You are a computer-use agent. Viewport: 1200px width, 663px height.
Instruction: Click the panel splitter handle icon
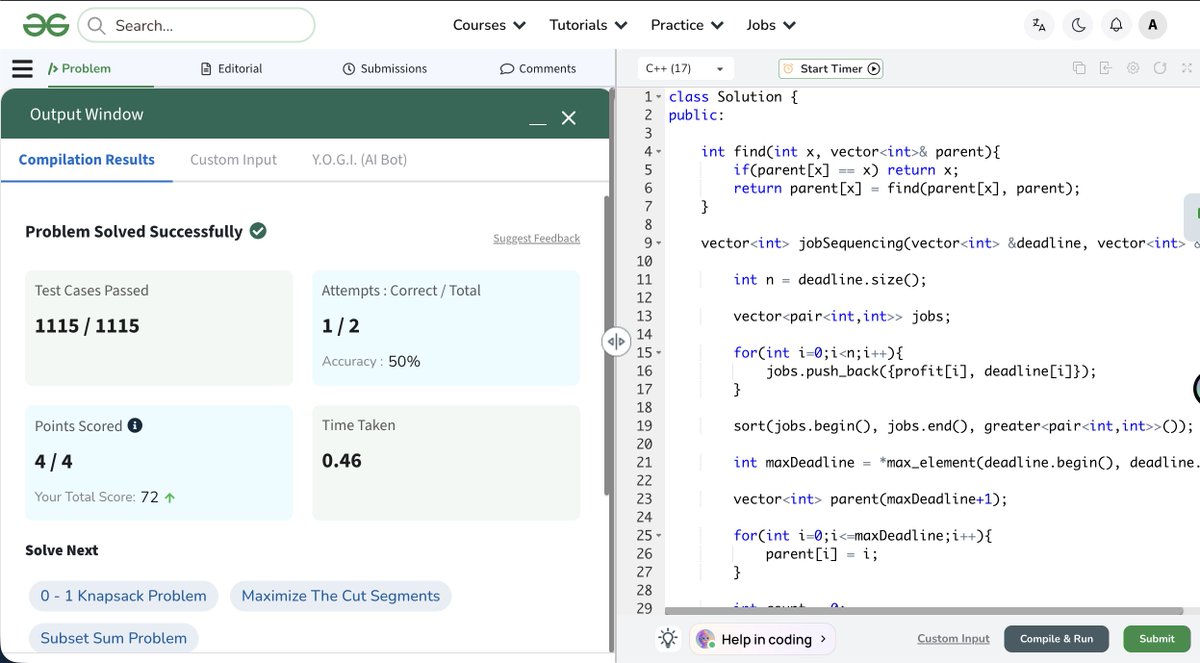tap(616, 342)
